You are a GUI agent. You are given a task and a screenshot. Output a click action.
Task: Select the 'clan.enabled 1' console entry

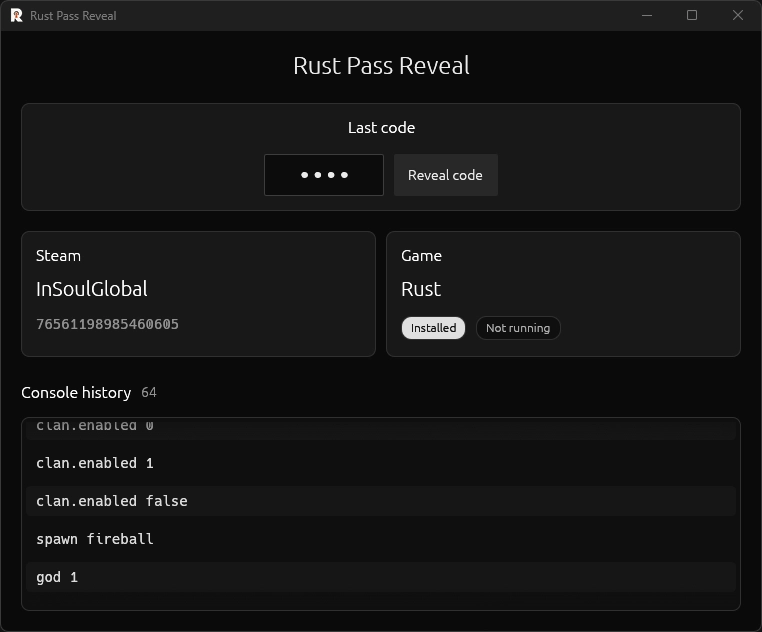tap(381, 463)
